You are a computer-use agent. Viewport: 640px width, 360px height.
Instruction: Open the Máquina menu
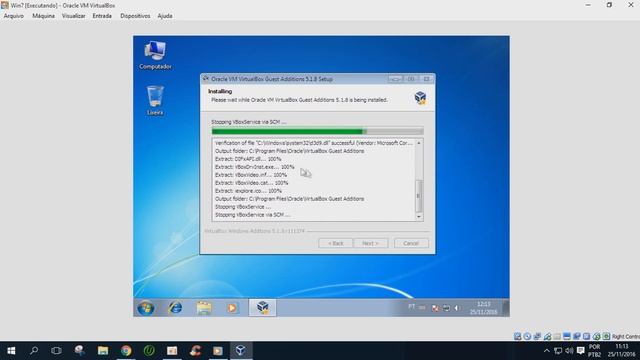pos(43,16)
